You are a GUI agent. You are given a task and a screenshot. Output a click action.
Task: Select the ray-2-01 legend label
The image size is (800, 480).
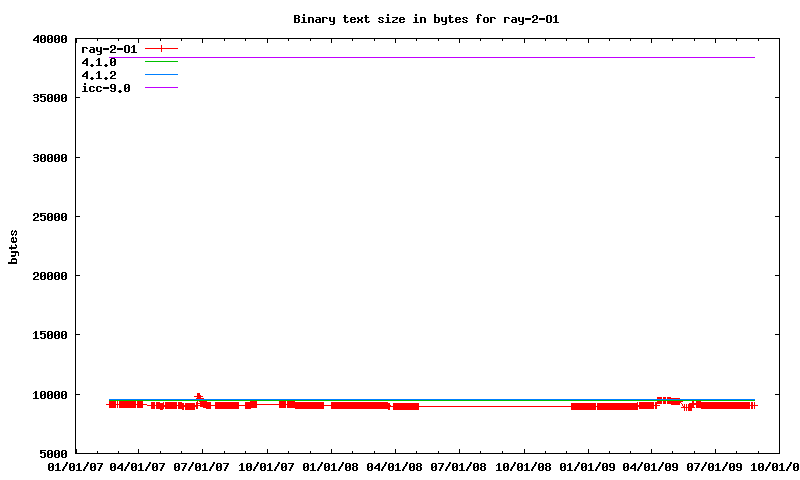pyautogui.click(x=108, y=48)
